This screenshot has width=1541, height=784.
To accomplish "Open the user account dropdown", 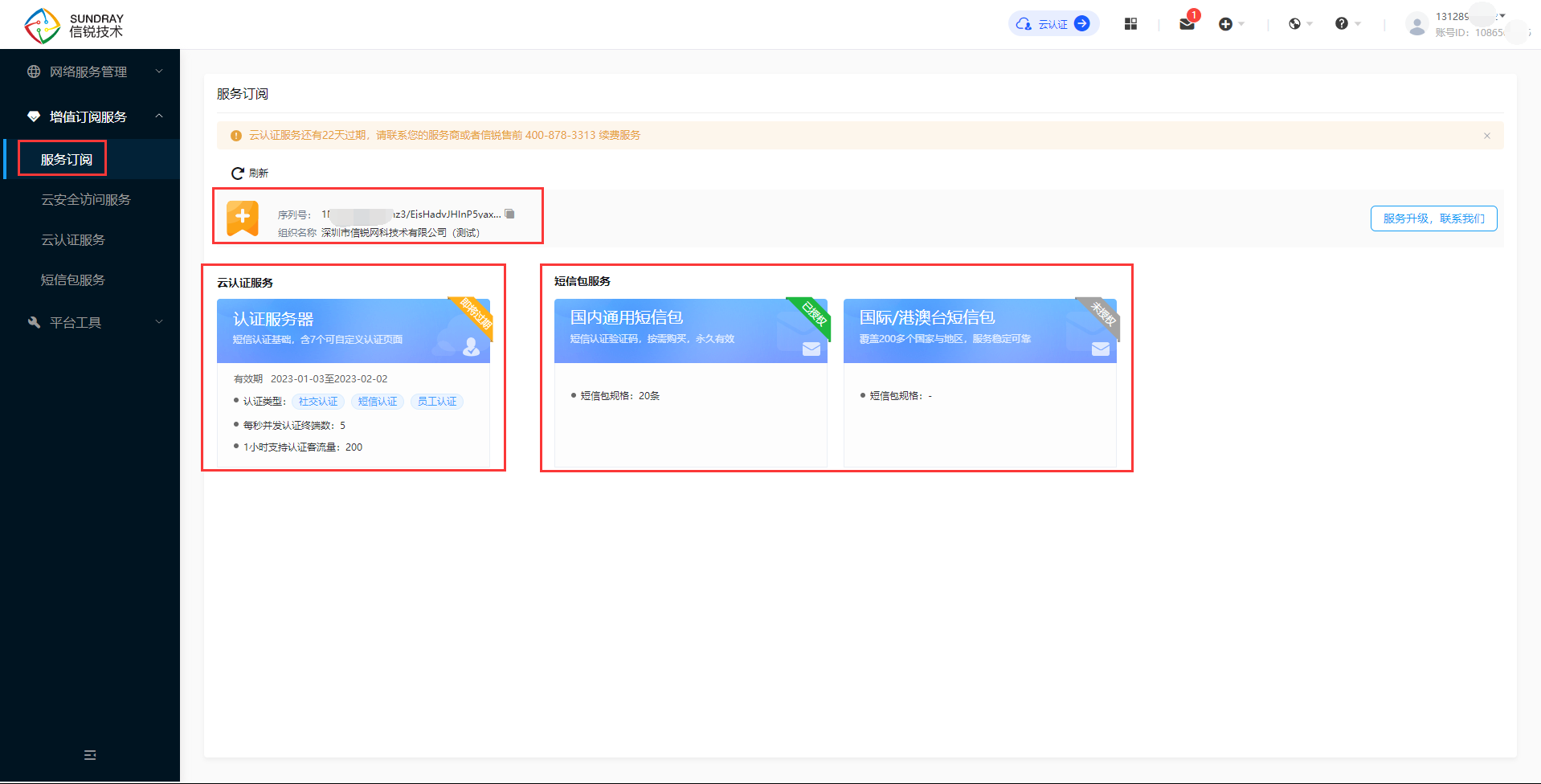I will point(1467,24).
